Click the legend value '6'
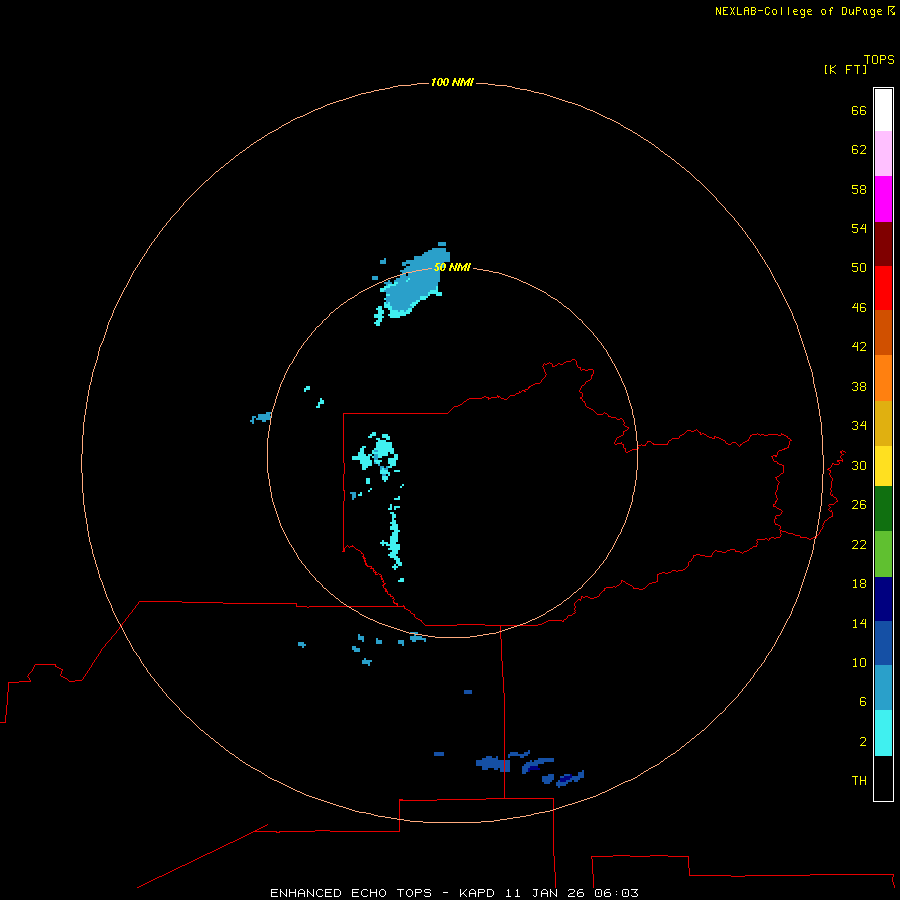900x900 pixels. pos(863,702)
